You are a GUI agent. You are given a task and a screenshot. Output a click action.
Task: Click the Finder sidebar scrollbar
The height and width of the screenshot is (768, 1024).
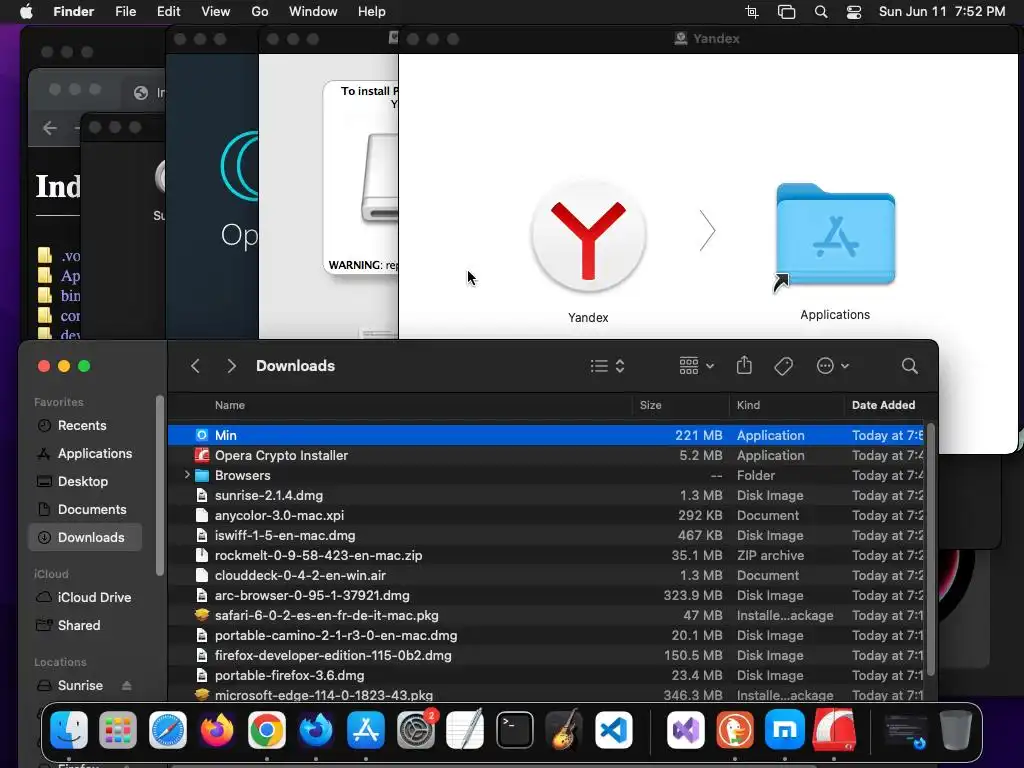pos(159,486)
